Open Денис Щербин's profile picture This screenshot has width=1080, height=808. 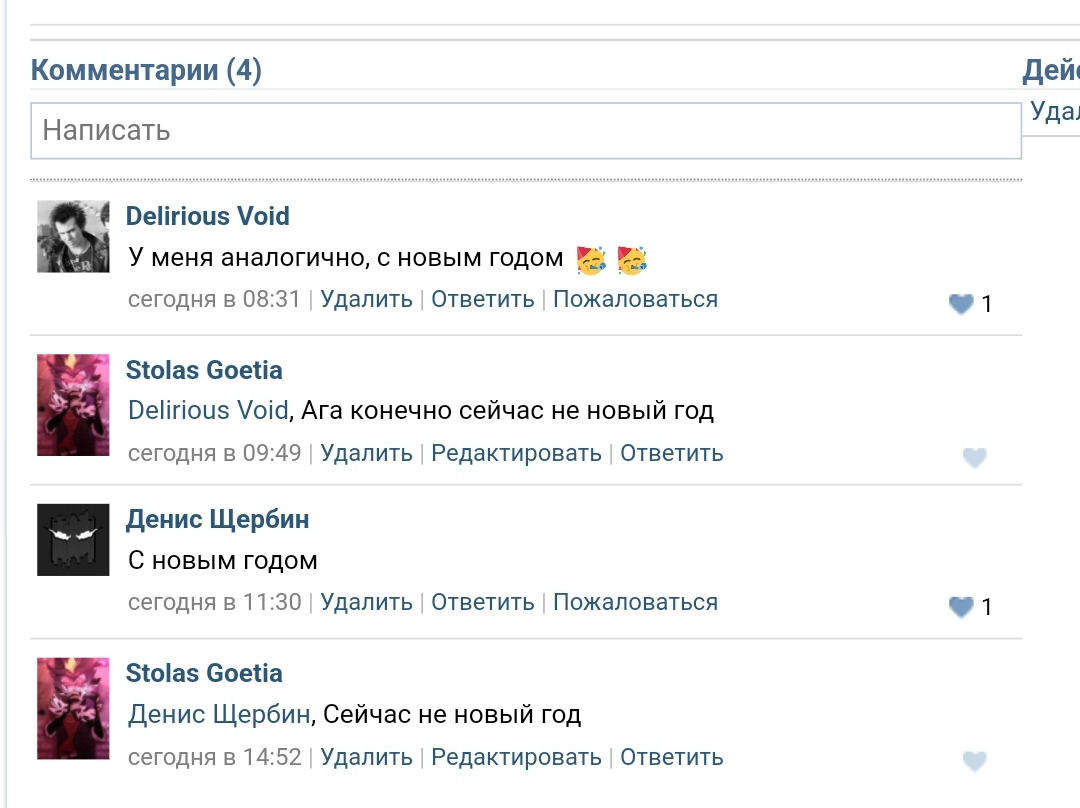[73, 540]
